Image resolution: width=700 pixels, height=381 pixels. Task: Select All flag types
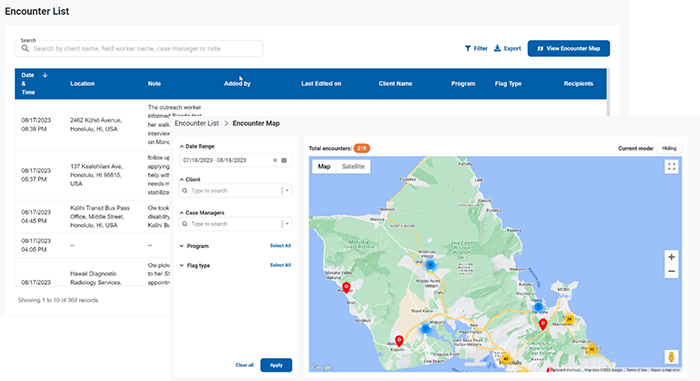pos(280,265)
